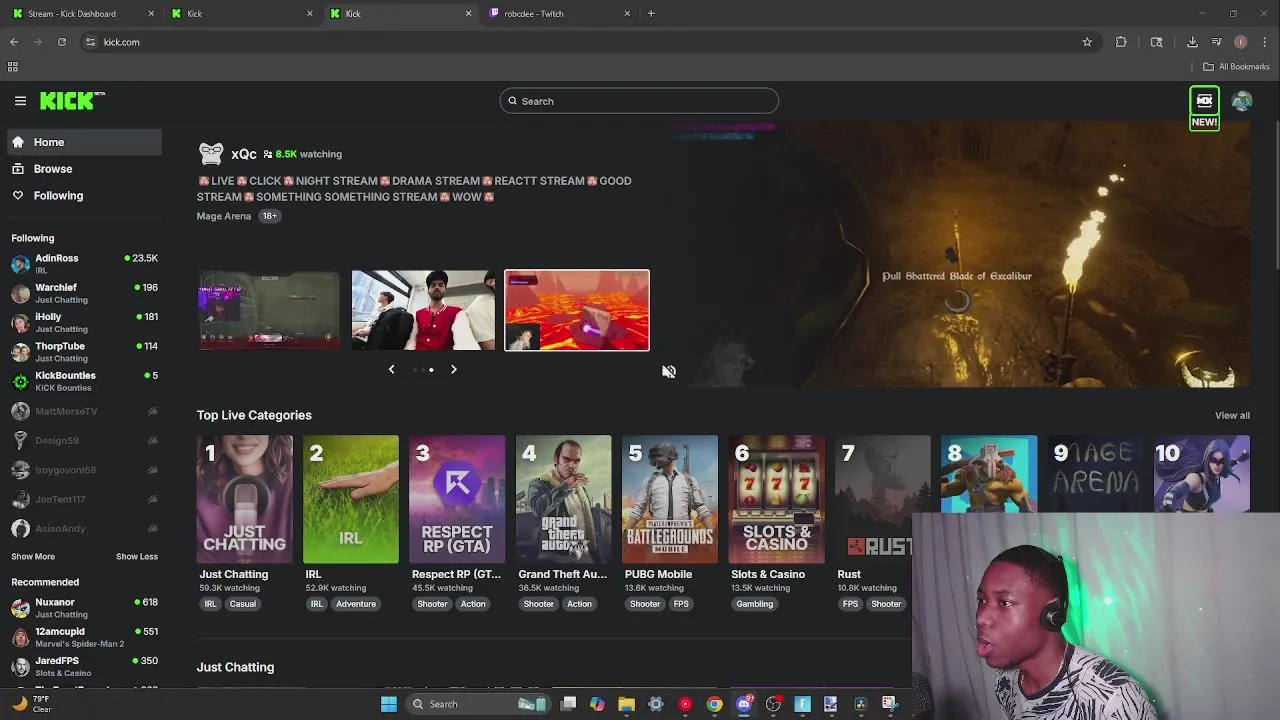The height and width of the screenshot is (720, 1280).
Task: Click the KICK logo
Action: [x=72, y=100]
